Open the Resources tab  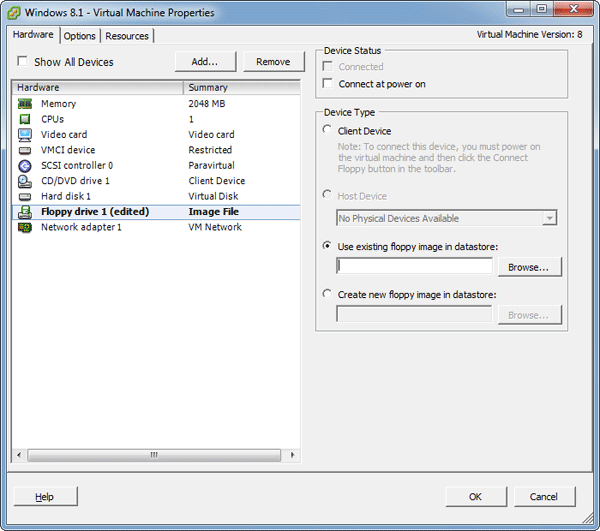127,36
